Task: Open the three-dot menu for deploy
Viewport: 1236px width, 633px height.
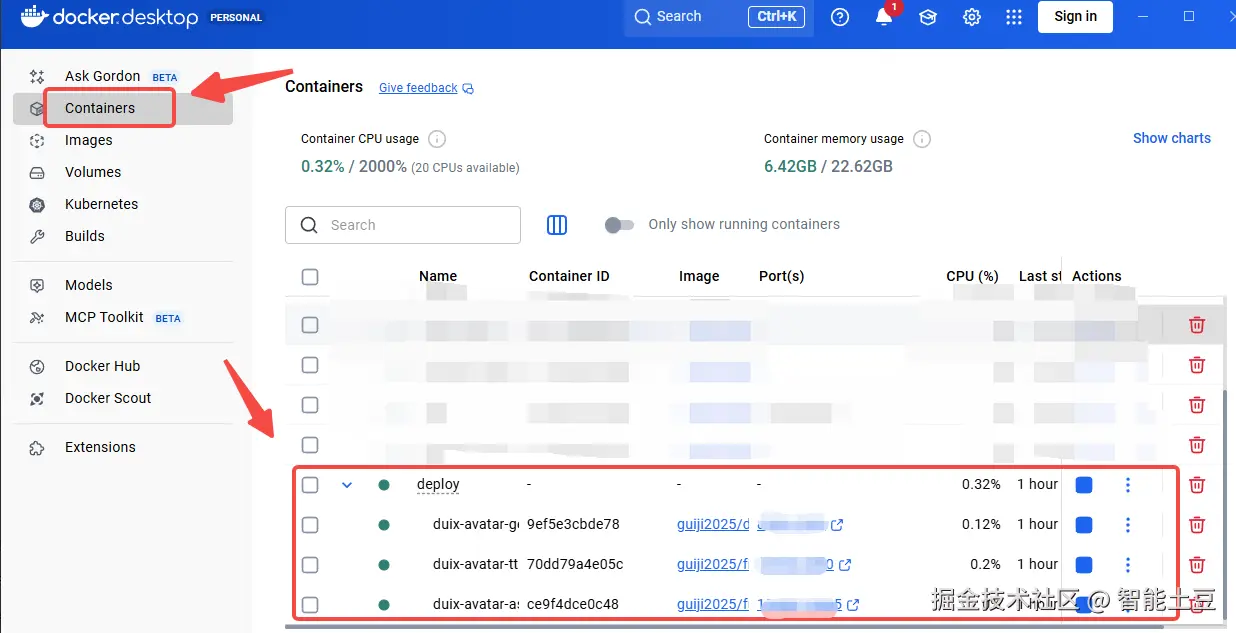Action: click(1128, 485)
